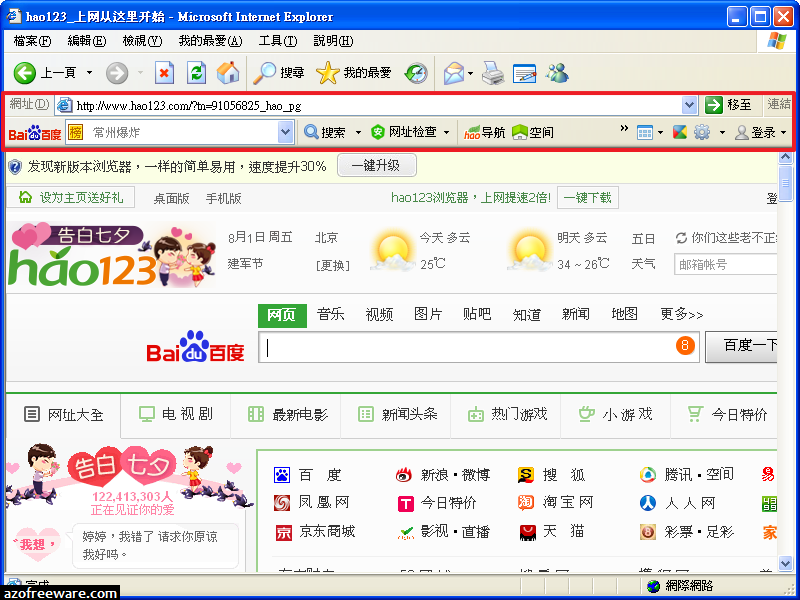Print the page with printer icon

pos(493,73)
